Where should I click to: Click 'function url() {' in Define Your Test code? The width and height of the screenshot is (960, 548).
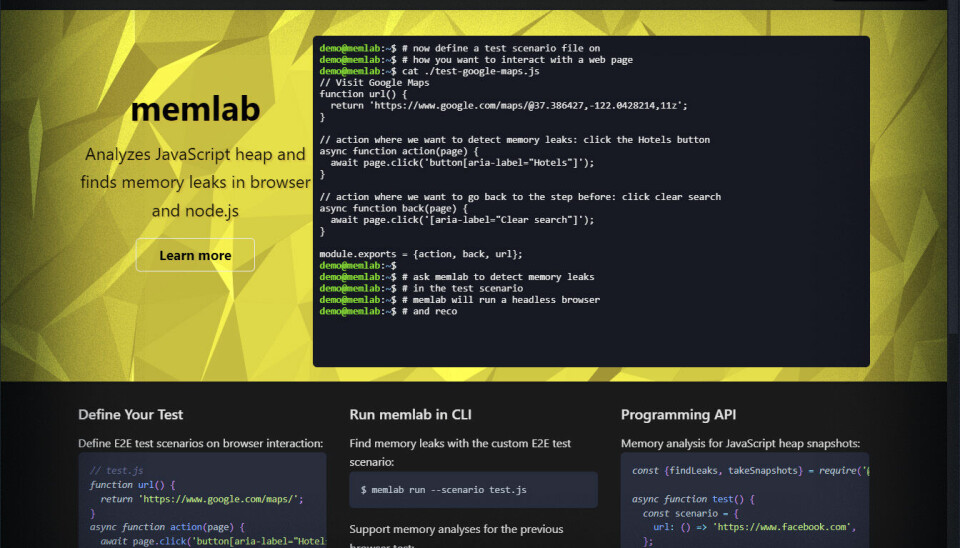pos(132,484)
